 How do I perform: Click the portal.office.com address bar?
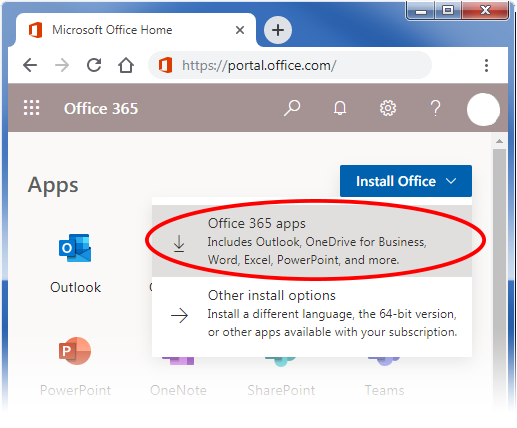(x=290, y=65)
